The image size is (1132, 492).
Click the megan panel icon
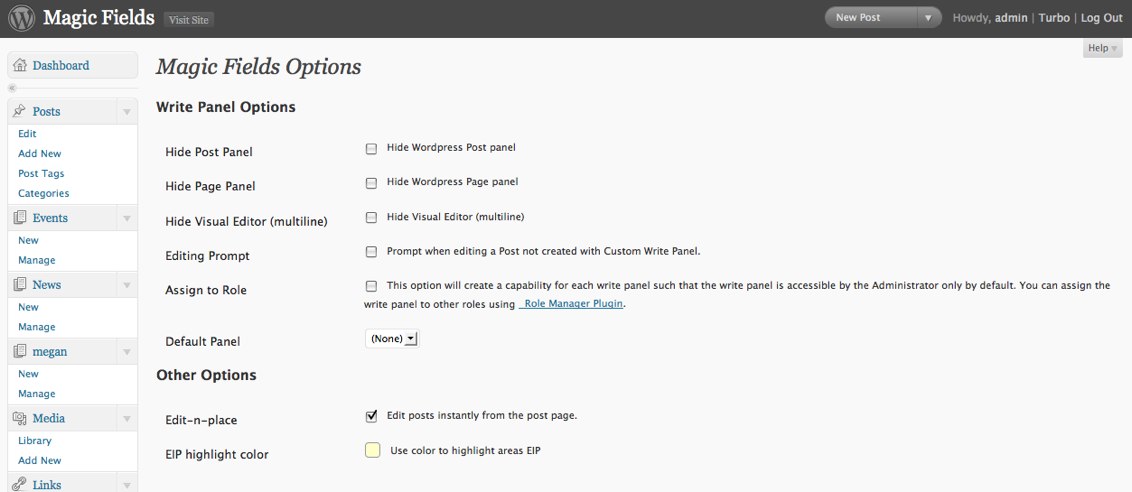point(20,351)
